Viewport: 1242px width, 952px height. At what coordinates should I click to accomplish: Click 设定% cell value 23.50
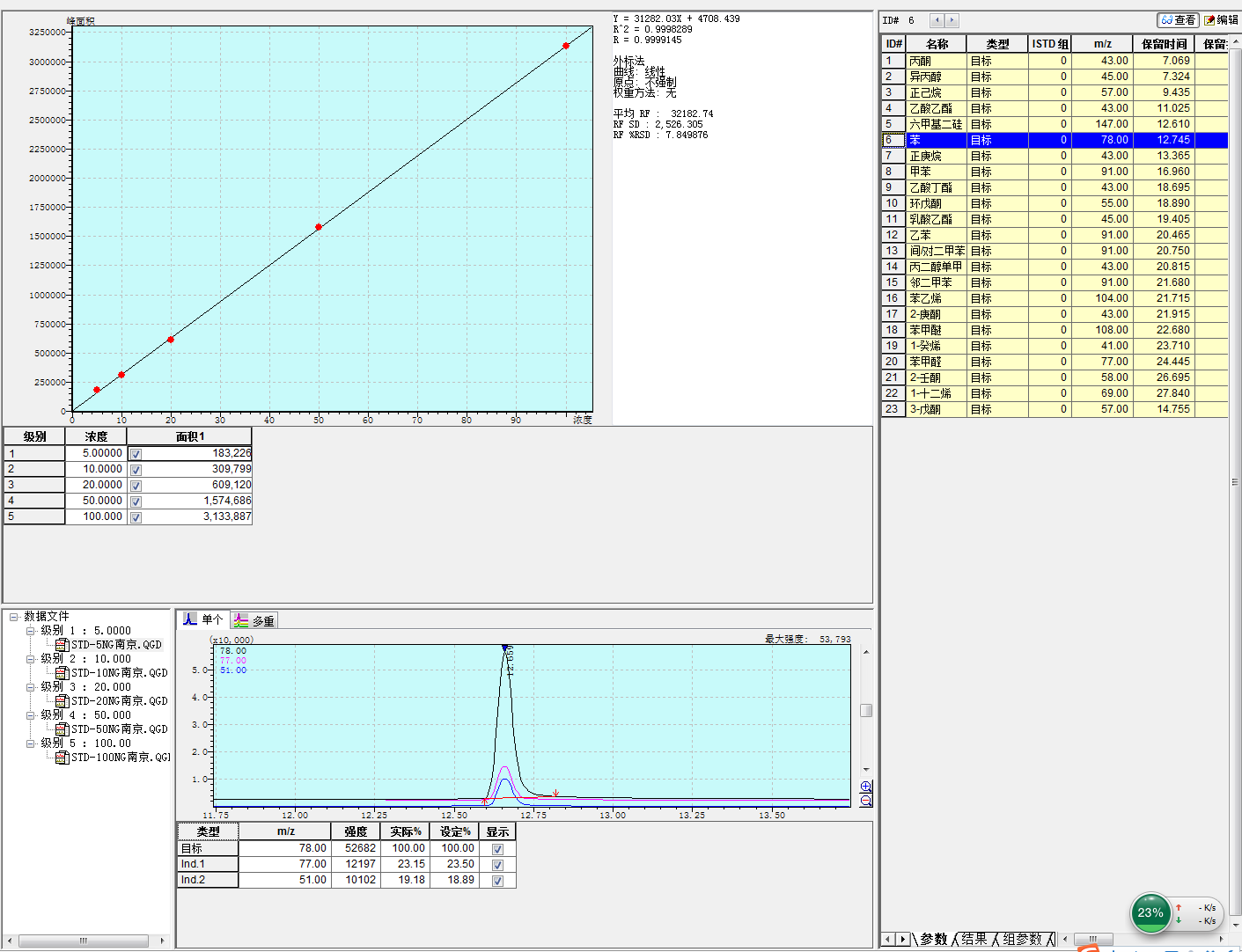pos(454,864)
